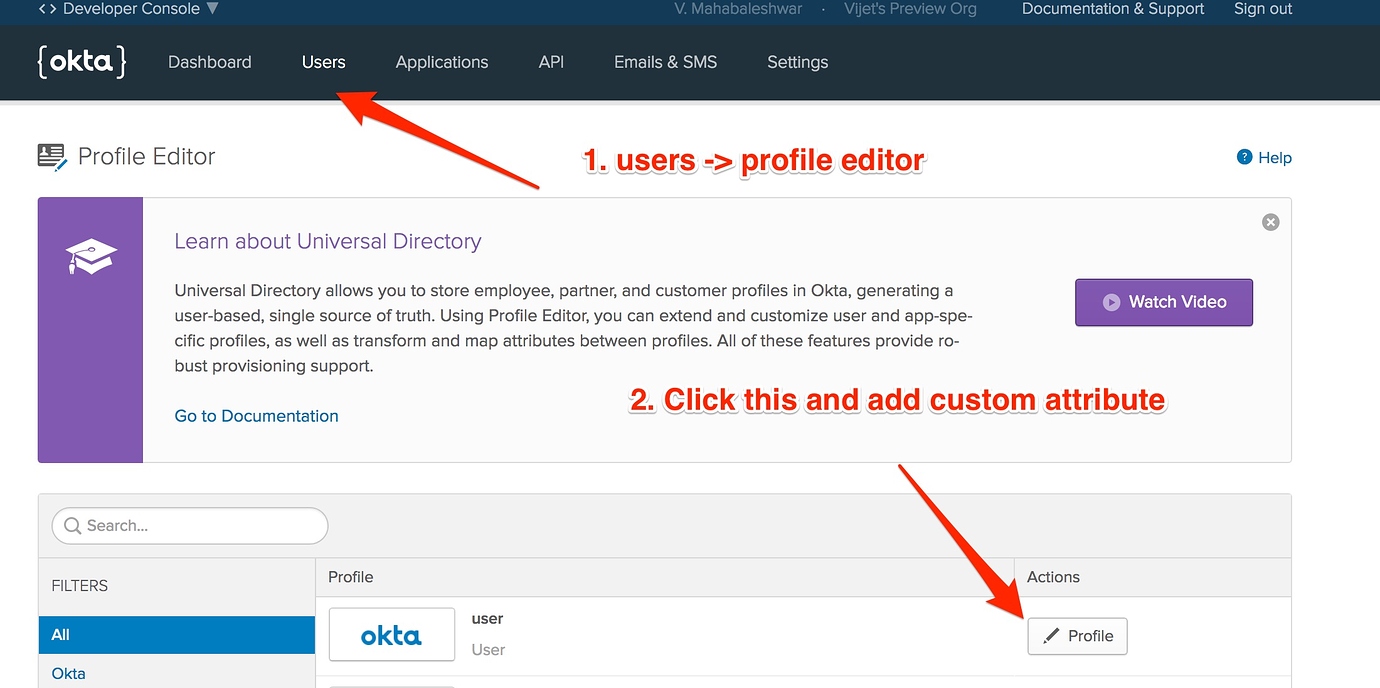Focus the profile Search field
This screenshot has width=1380, height=688.
[x=200, y=526]
